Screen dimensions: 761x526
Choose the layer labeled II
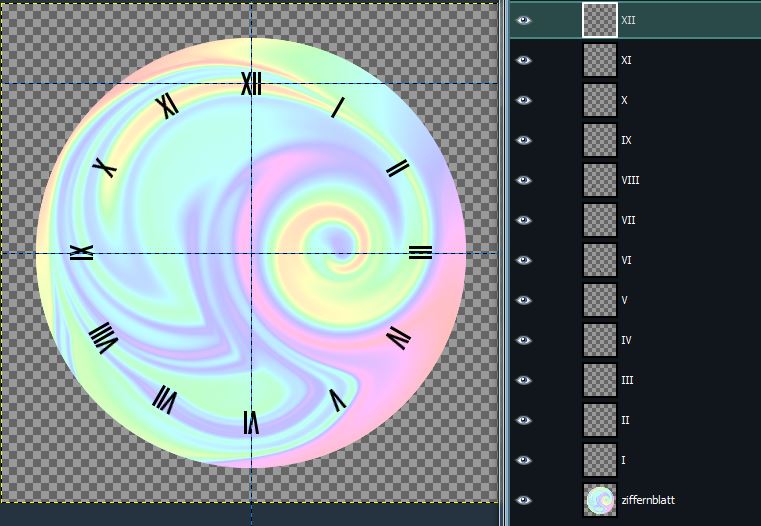(x=626, y=420)
